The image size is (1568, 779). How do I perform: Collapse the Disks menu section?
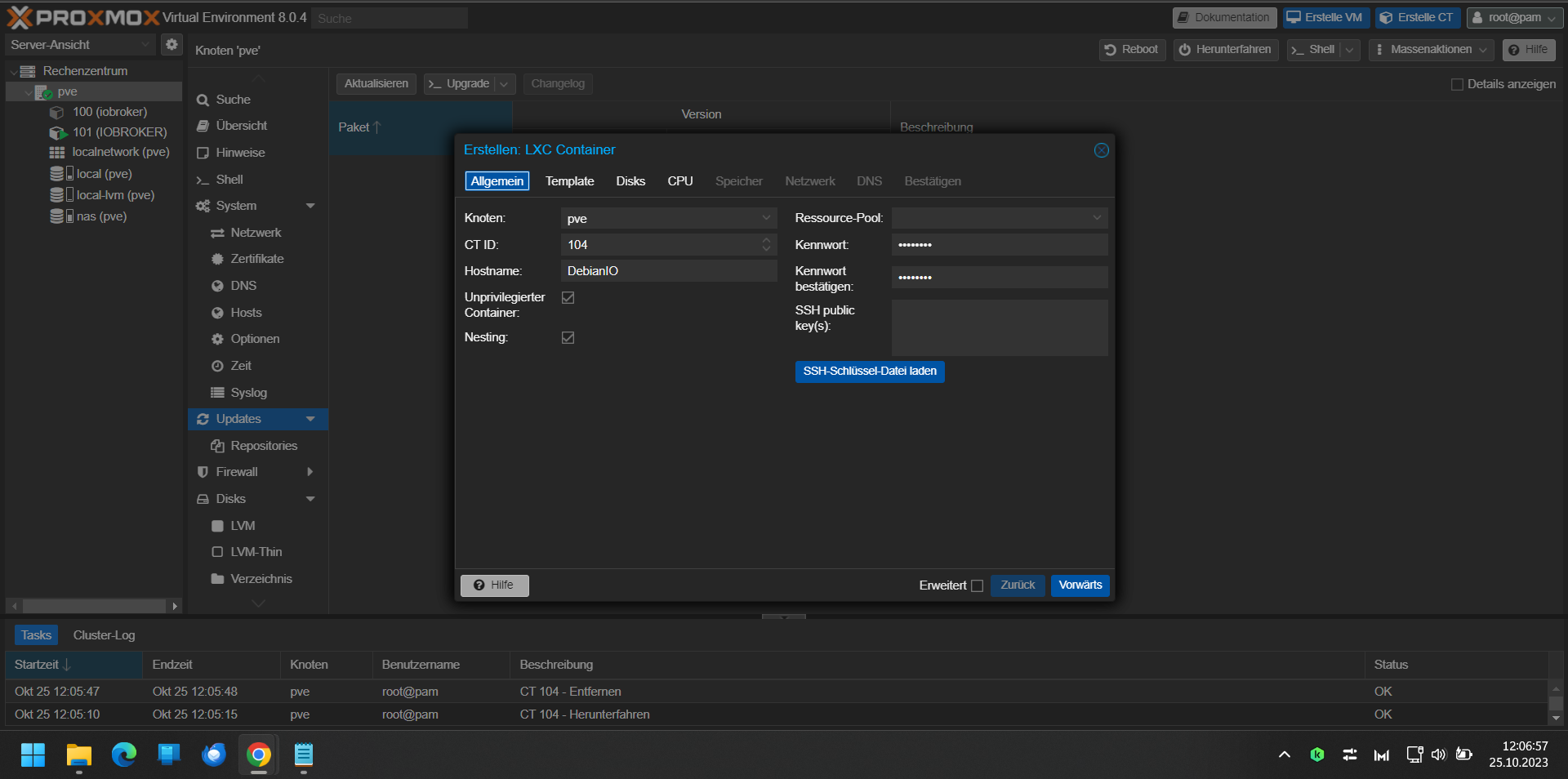[310, 499]
